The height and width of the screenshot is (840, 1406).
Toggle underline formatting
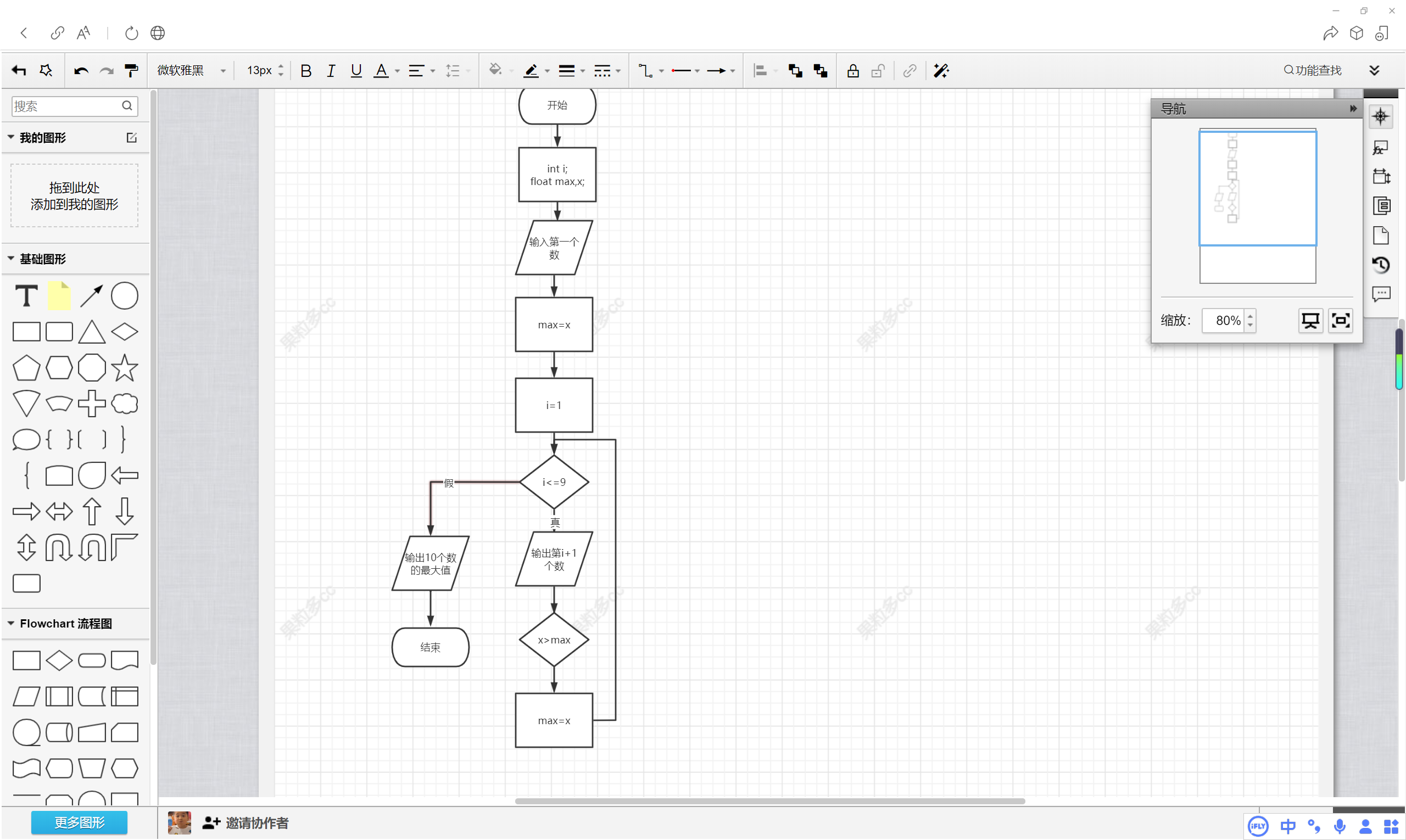pyautogui.click(x=355, y=71)
